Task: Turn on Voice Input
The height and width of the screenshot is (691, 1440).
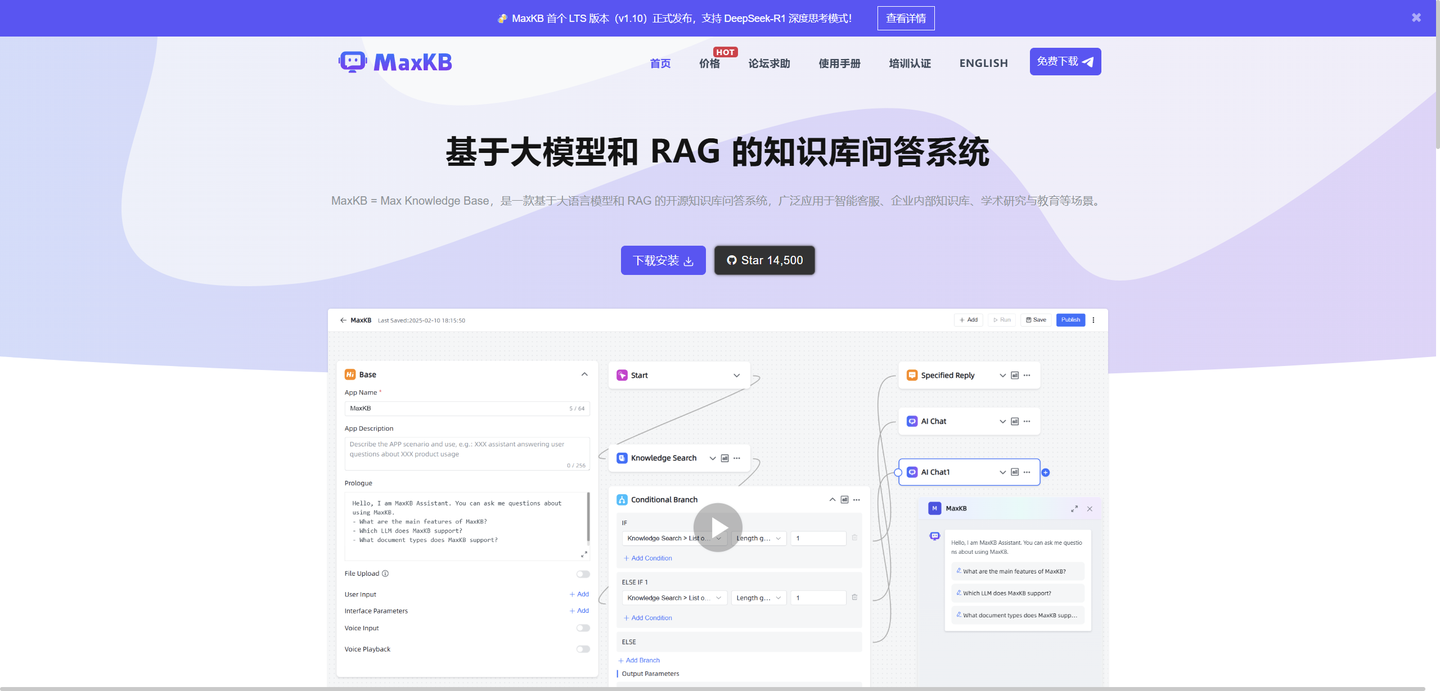Action: pyautogui.click(x=583, y=628)
